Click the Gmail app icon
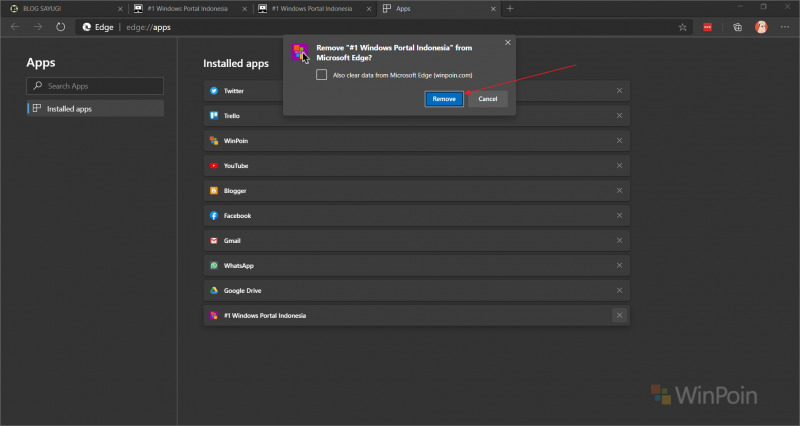Screen dimensions: 800x426 214,241
